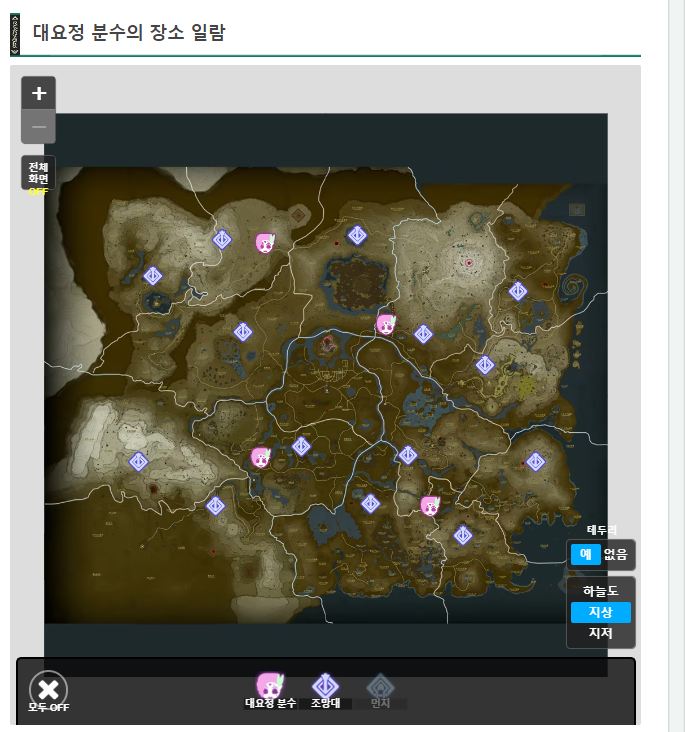Click the 테두리 label above the border options
The width and height of the screenshot is (685, 732).
[x=601, y=530]
